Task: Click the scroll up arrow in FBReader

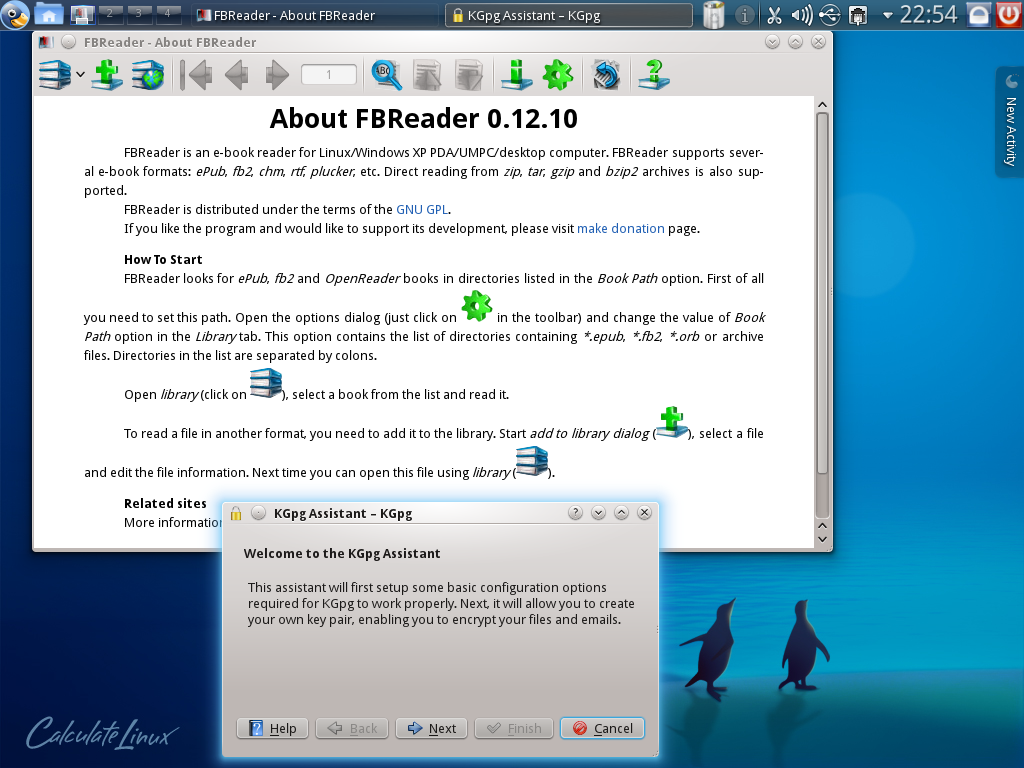Action: tap(822, 104)
